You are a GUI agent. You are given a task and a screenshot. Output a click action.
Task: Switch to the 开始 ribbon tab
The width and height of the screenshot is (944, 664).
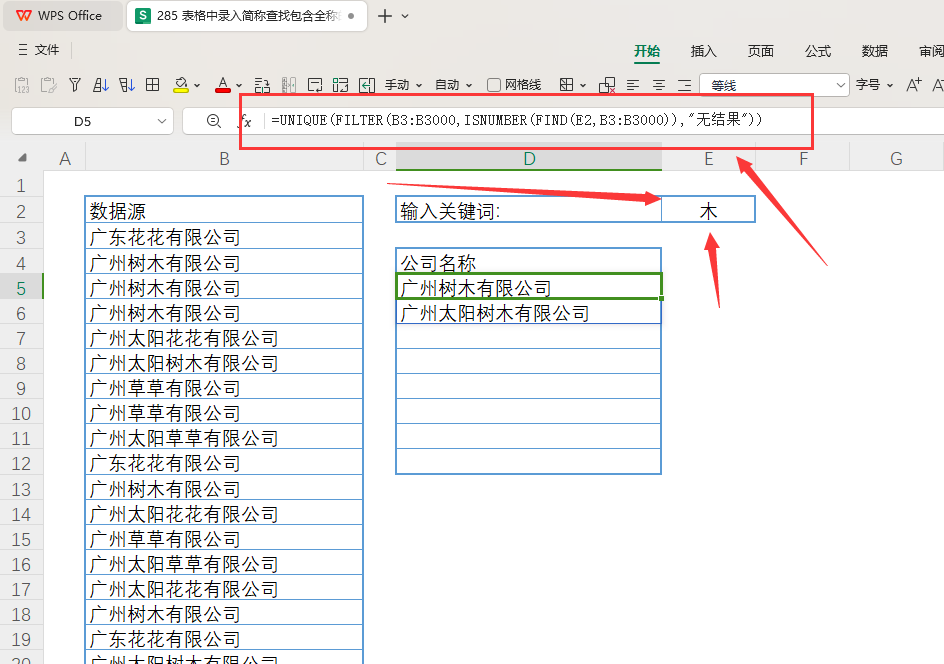647,51
